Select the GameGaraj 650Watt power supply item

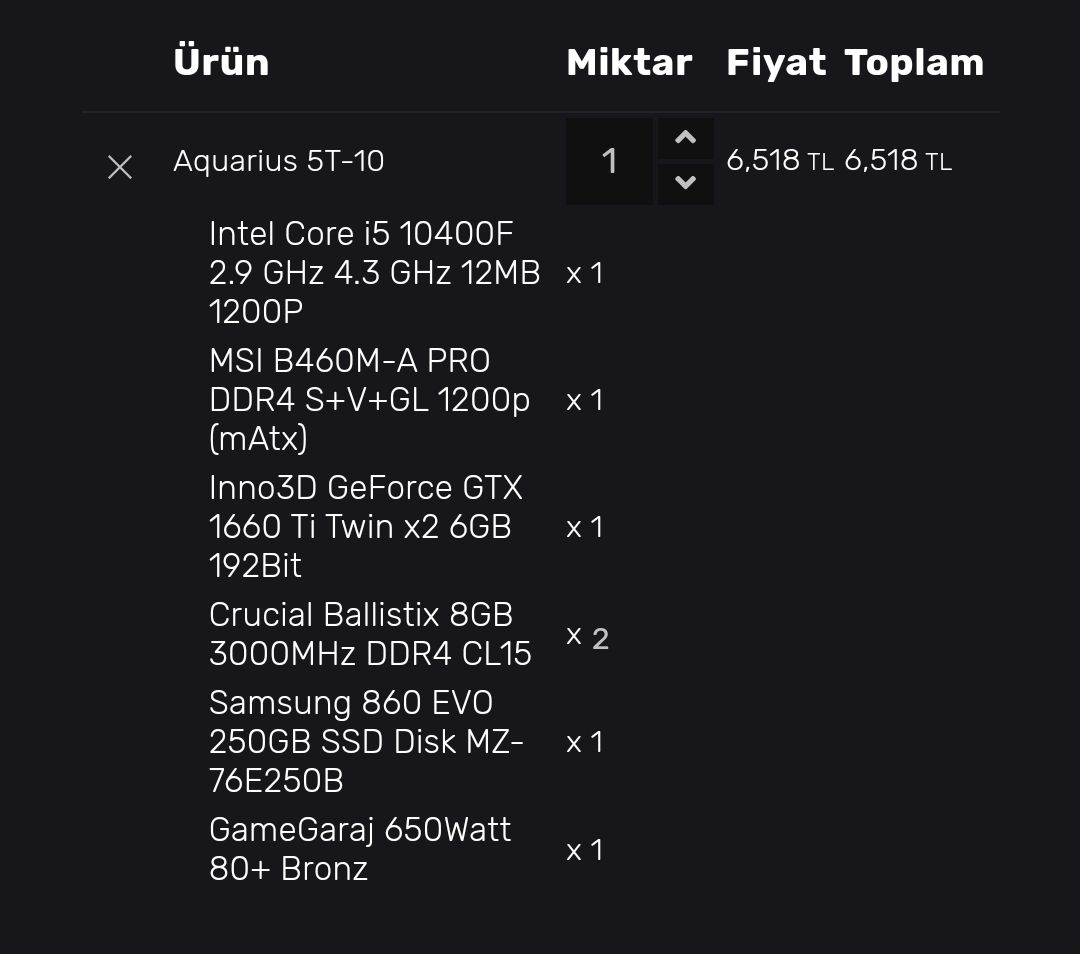(360, 849)
